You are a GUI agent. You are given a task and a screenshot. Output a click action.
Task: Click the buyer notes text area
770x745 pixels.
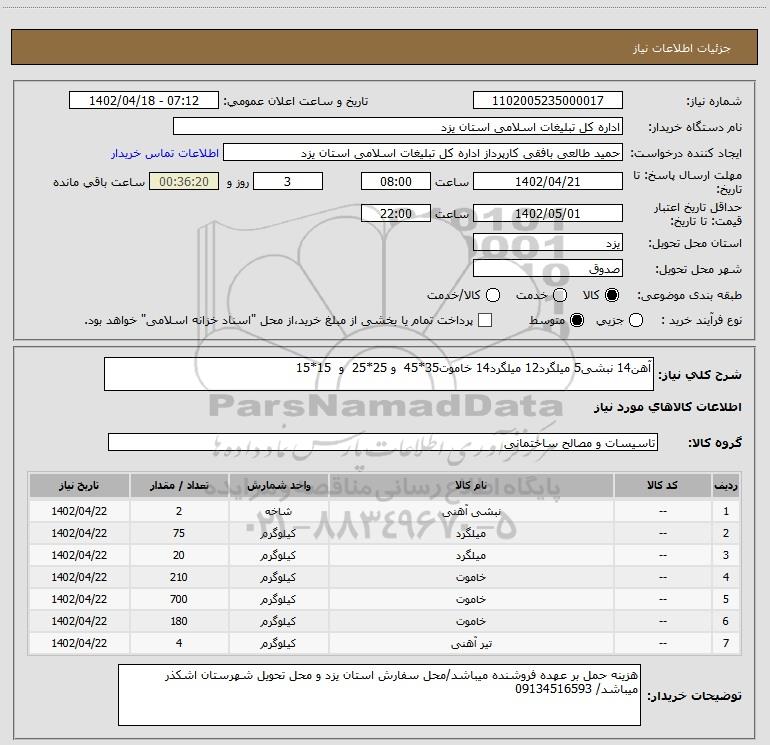(379, 695)
